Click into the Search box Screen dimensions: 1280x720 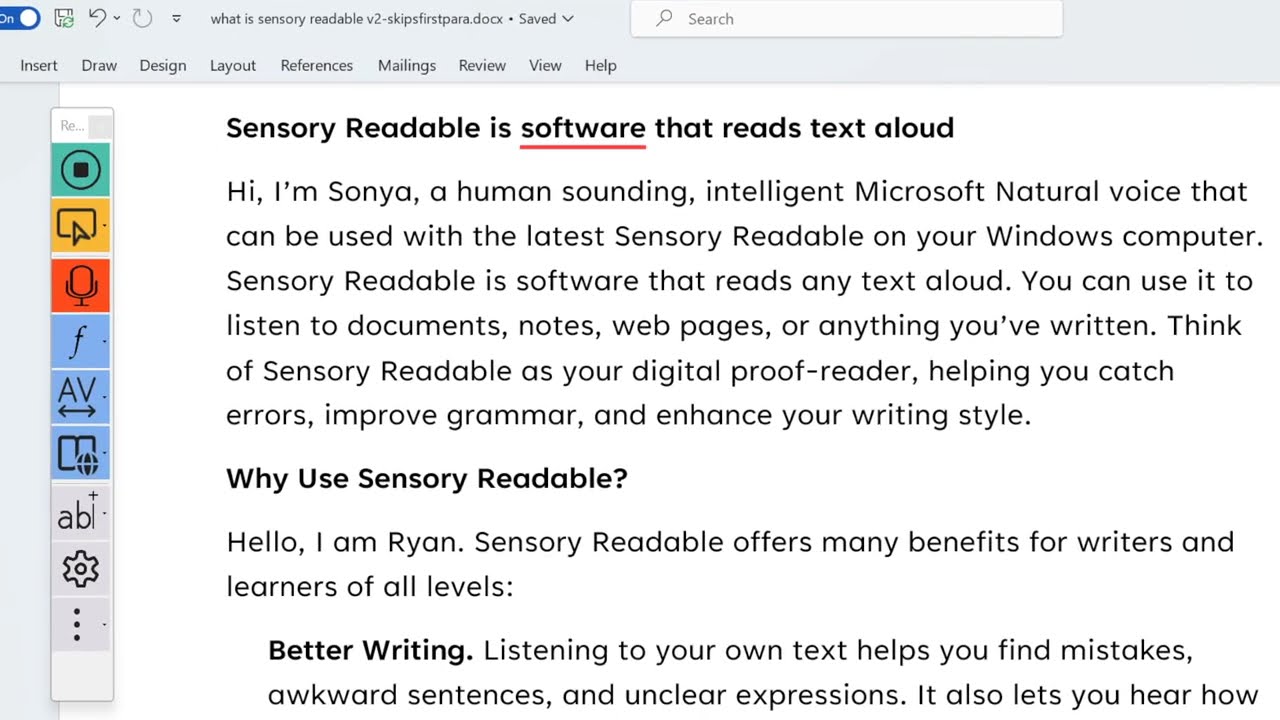846,19
